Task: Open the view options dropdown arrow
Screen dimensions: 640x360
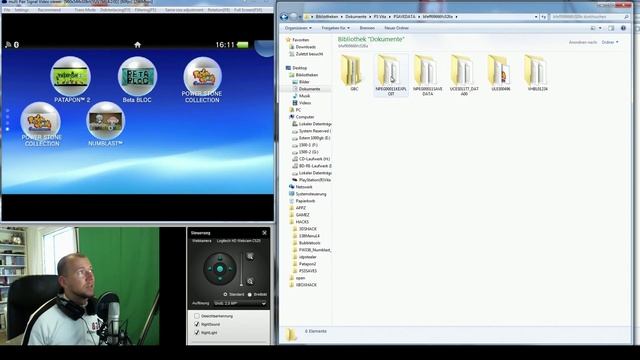Action: coord(600,28)
